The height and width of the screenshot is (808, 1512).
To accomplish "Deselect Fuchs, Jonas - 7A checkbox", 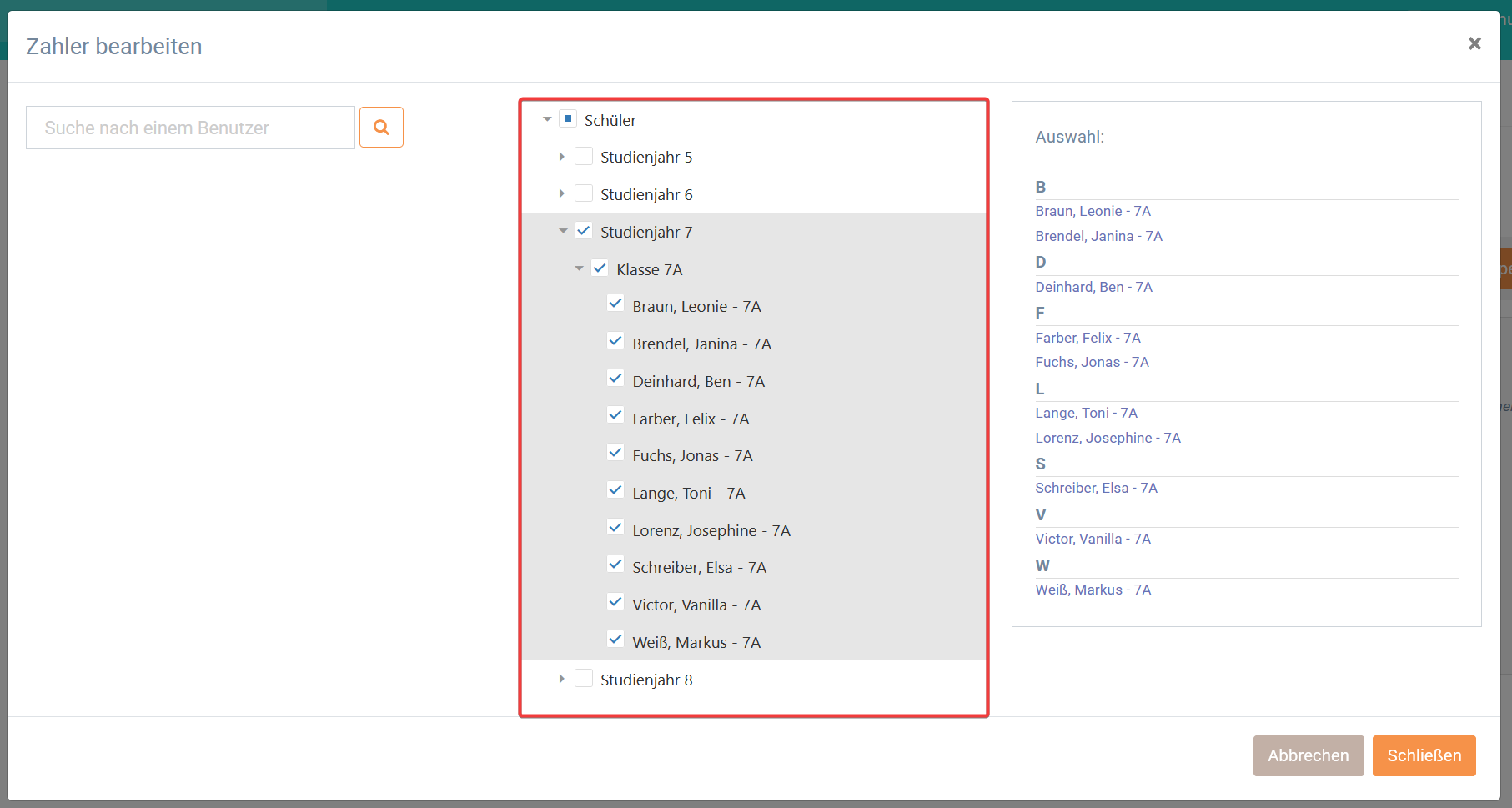I will coord(615,454).
